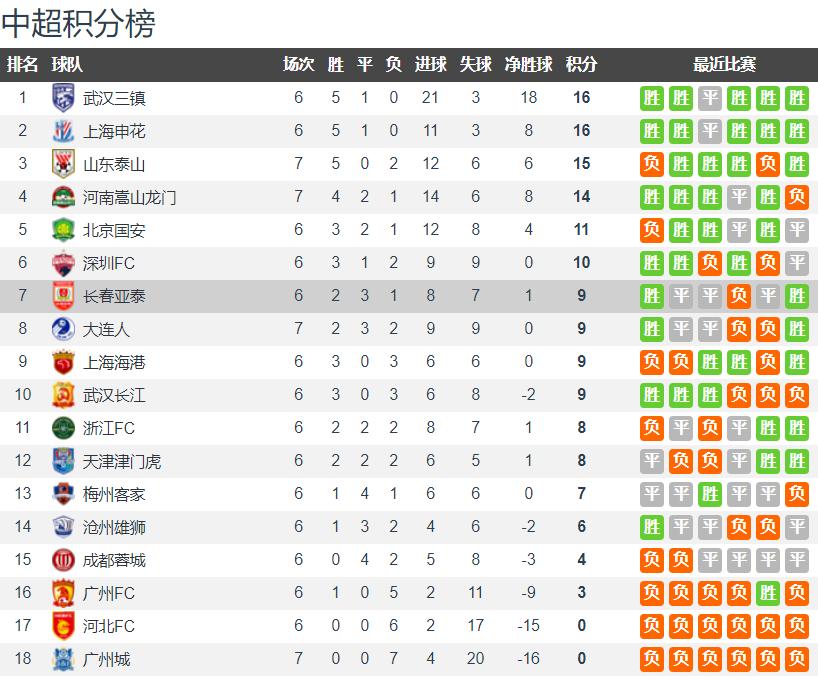
Task: Click the Beijing Guoan (北京国安) team crest
Action: [x=63, y=230]
